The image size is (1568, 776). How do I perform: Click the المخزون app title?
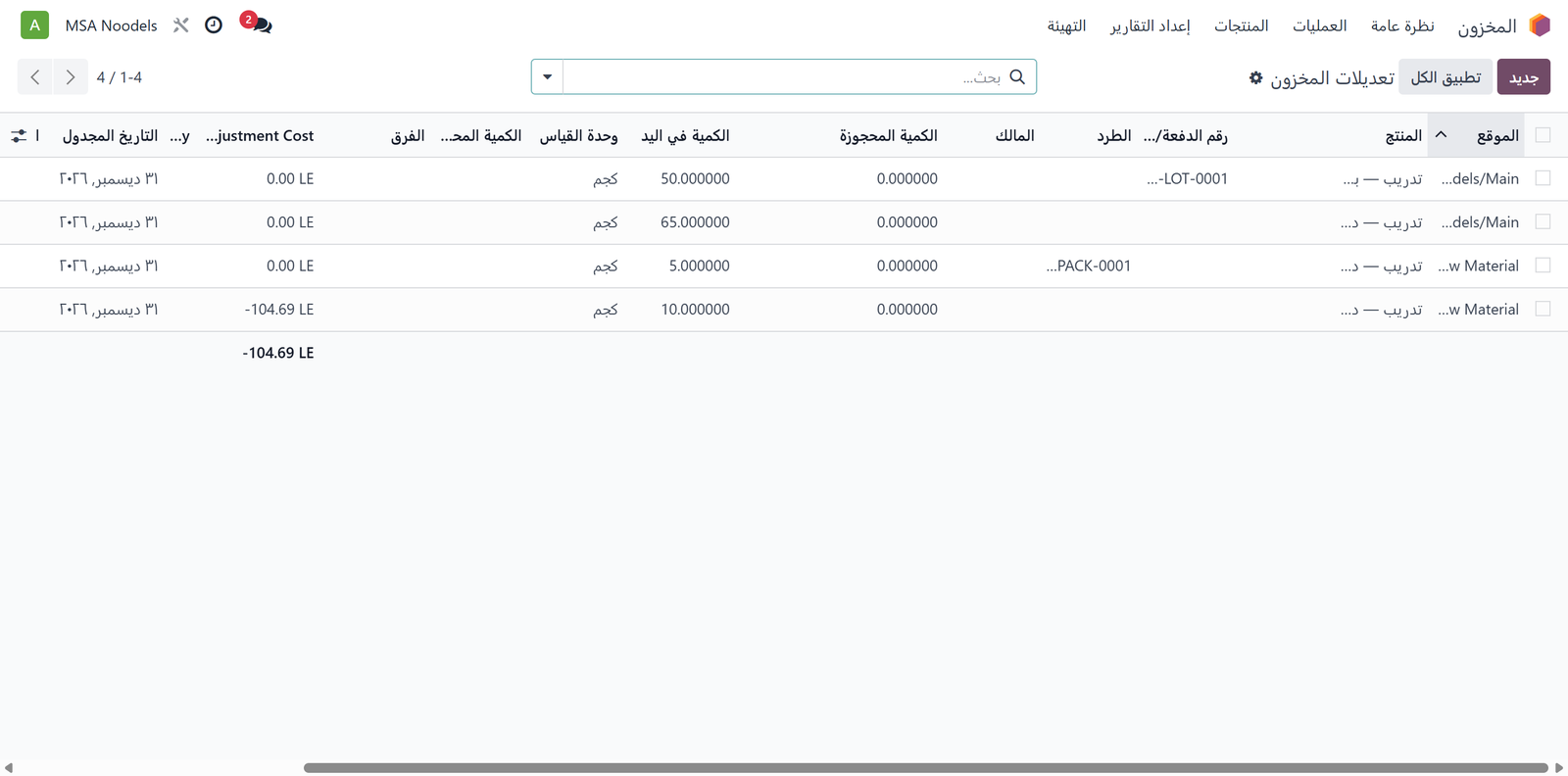pyautogui.click(x=1487, y=26)
